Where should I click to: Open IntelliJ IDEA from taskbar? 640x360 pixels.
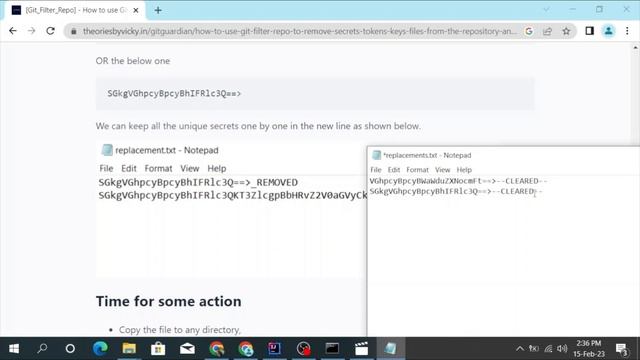point(274,349)
